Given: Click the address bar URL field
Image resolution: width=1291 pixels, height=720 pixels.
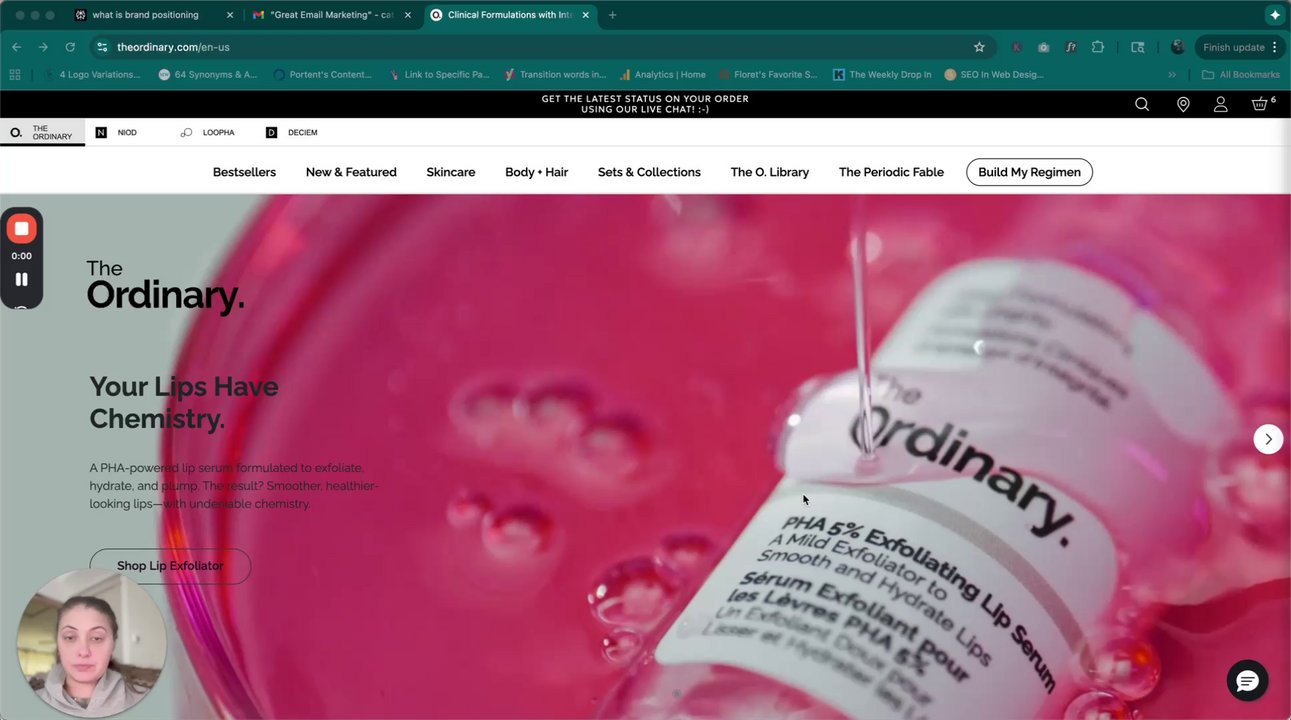Looking at the screenshot, I should click(540, 47).
